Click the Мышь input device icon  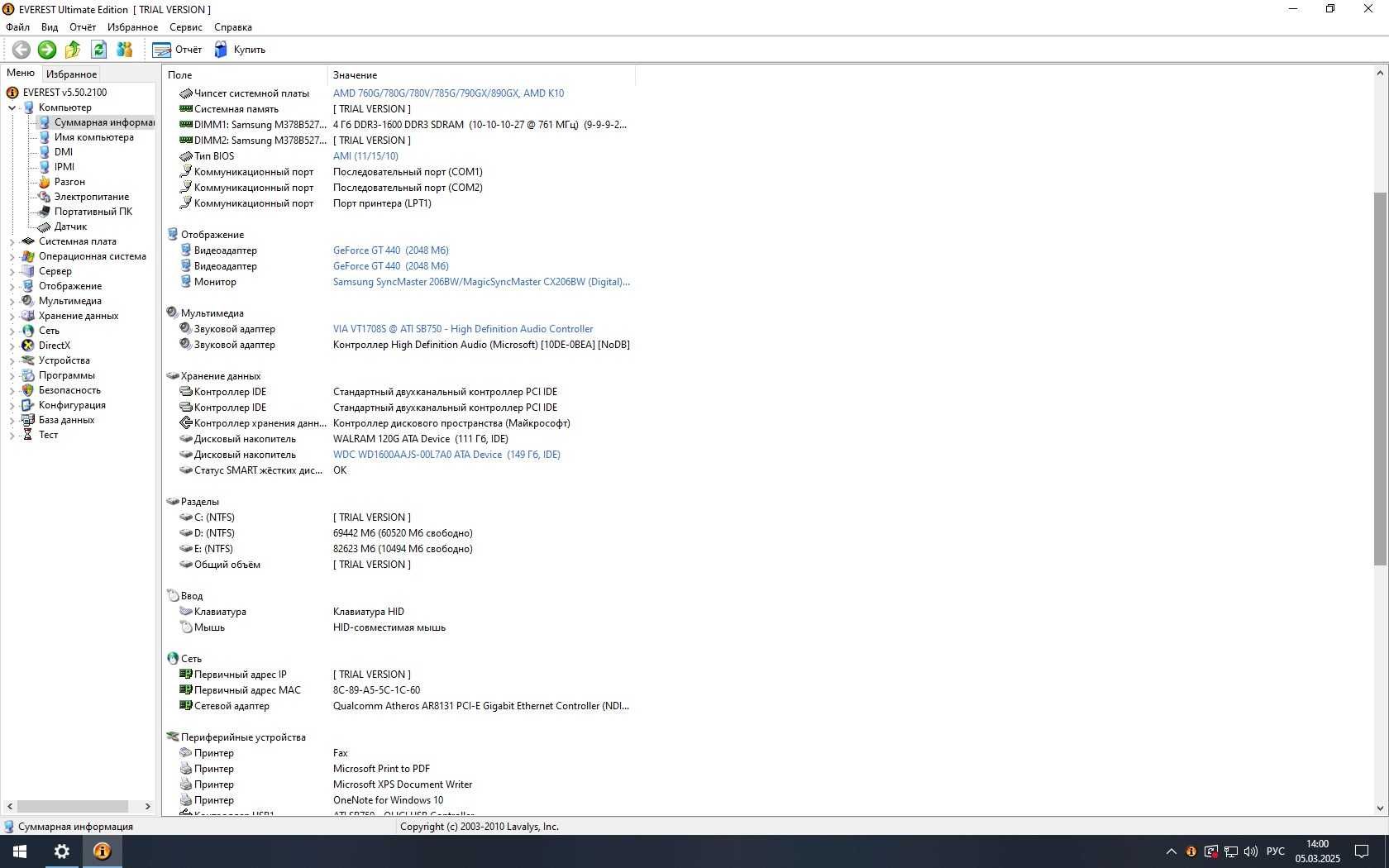pyautogui.click(x=186, y=627)
